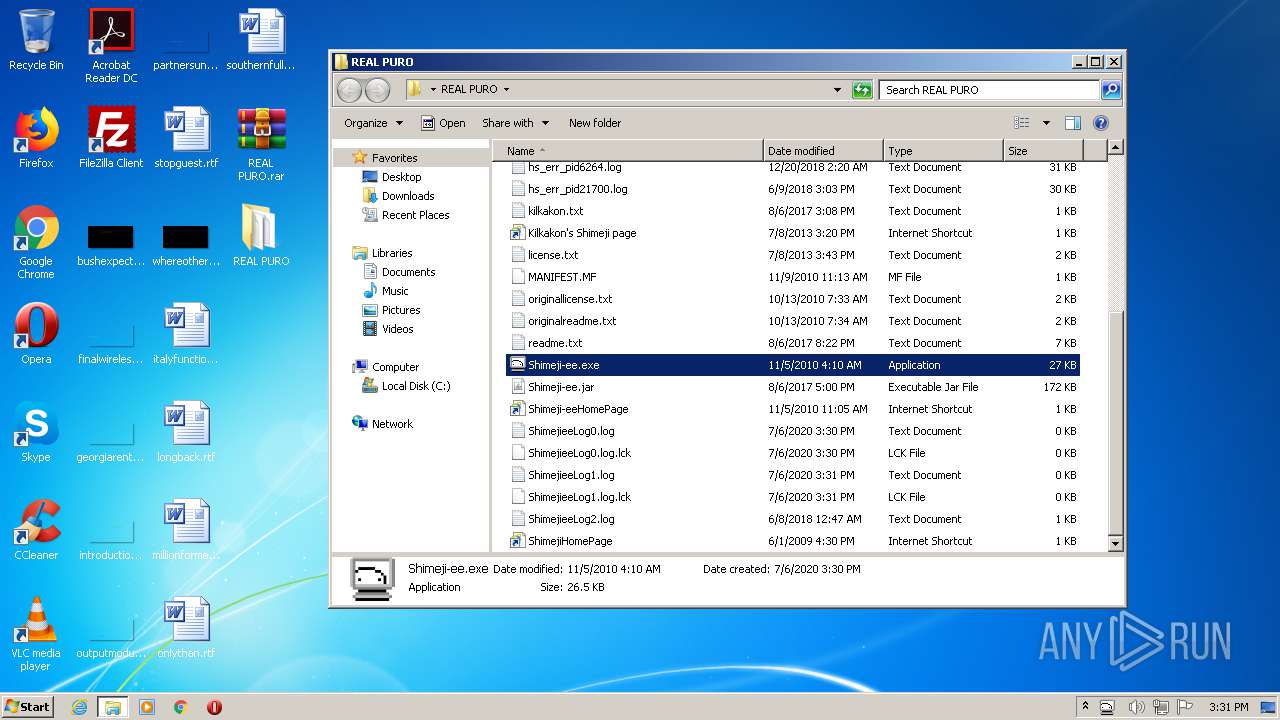Click the Forward navigation arrow in Explorer
1280x720 pixels.
[x=377, y=90]
